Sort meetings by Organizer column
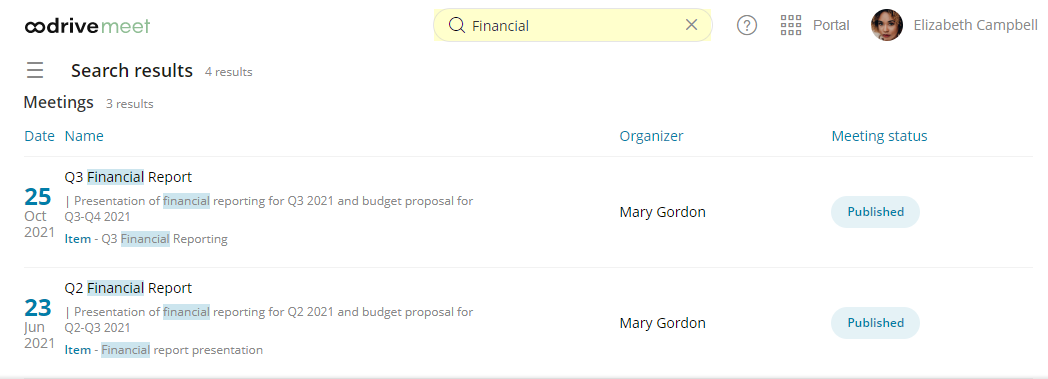 651,136
